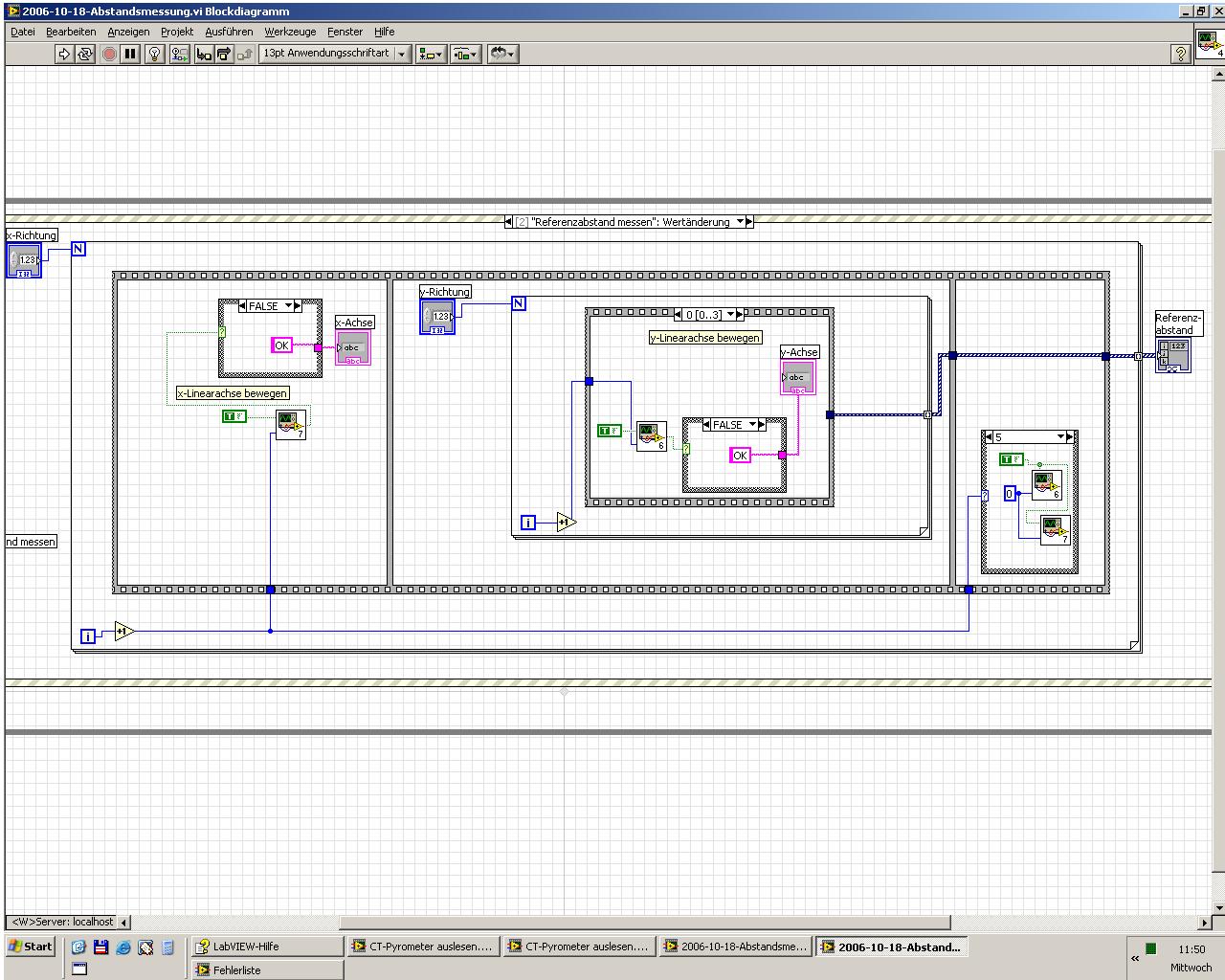Click the step into button

pos(204,54)
